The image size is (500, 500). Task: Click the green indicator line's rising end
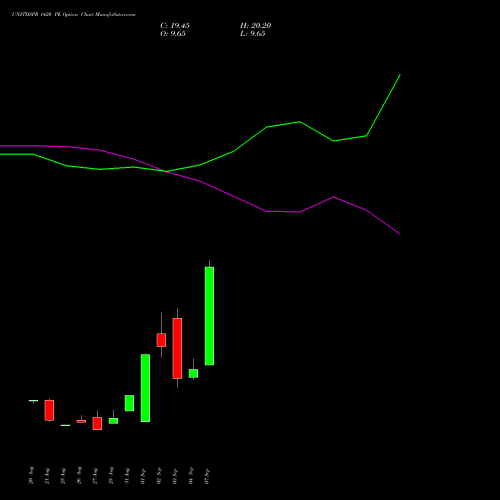pyautogui.click(x=400, y=75)
